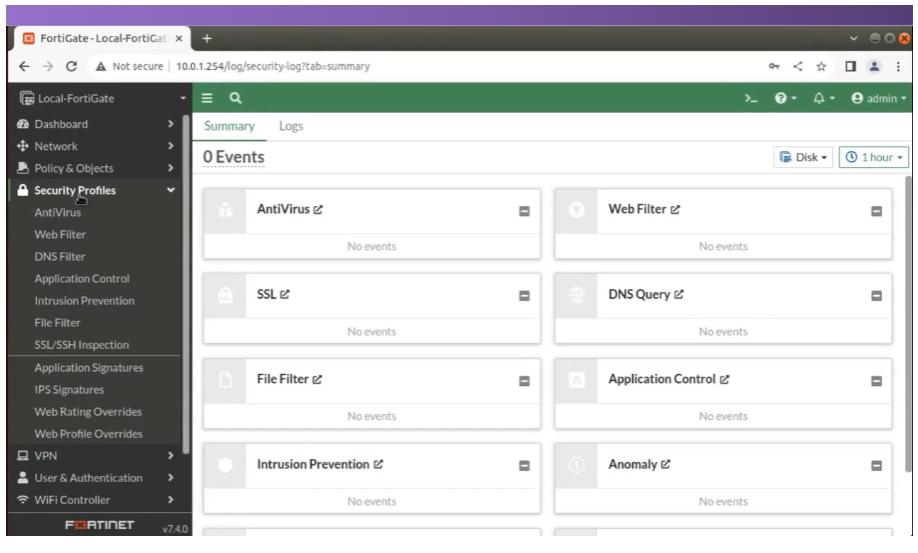This screenshot has height=553, width=918.
Task: Click the browser address bar URL
Action: click(x=273, y=67)
